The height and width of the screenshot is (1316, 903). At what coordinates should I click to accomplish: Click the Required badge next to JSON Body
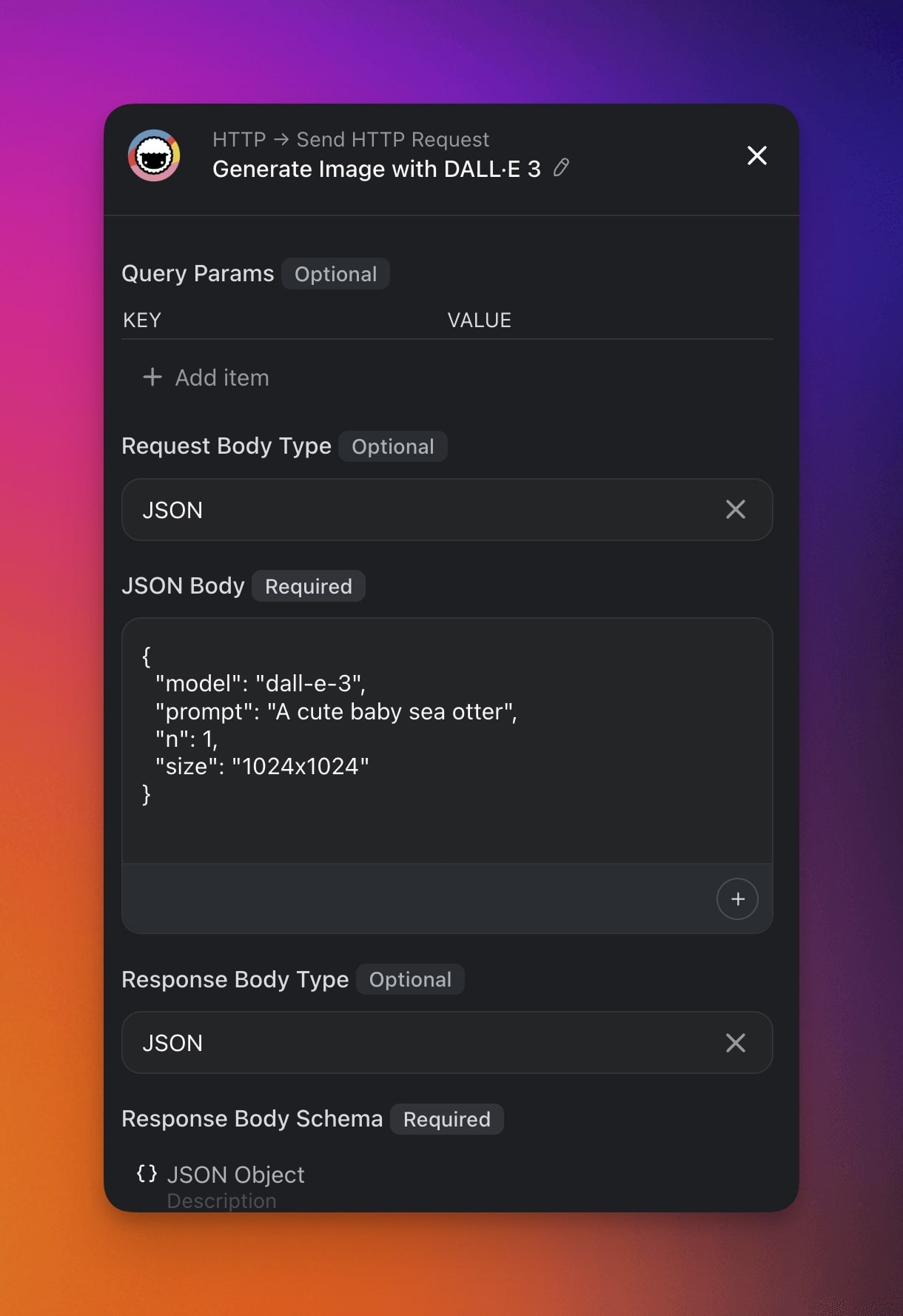308,586
